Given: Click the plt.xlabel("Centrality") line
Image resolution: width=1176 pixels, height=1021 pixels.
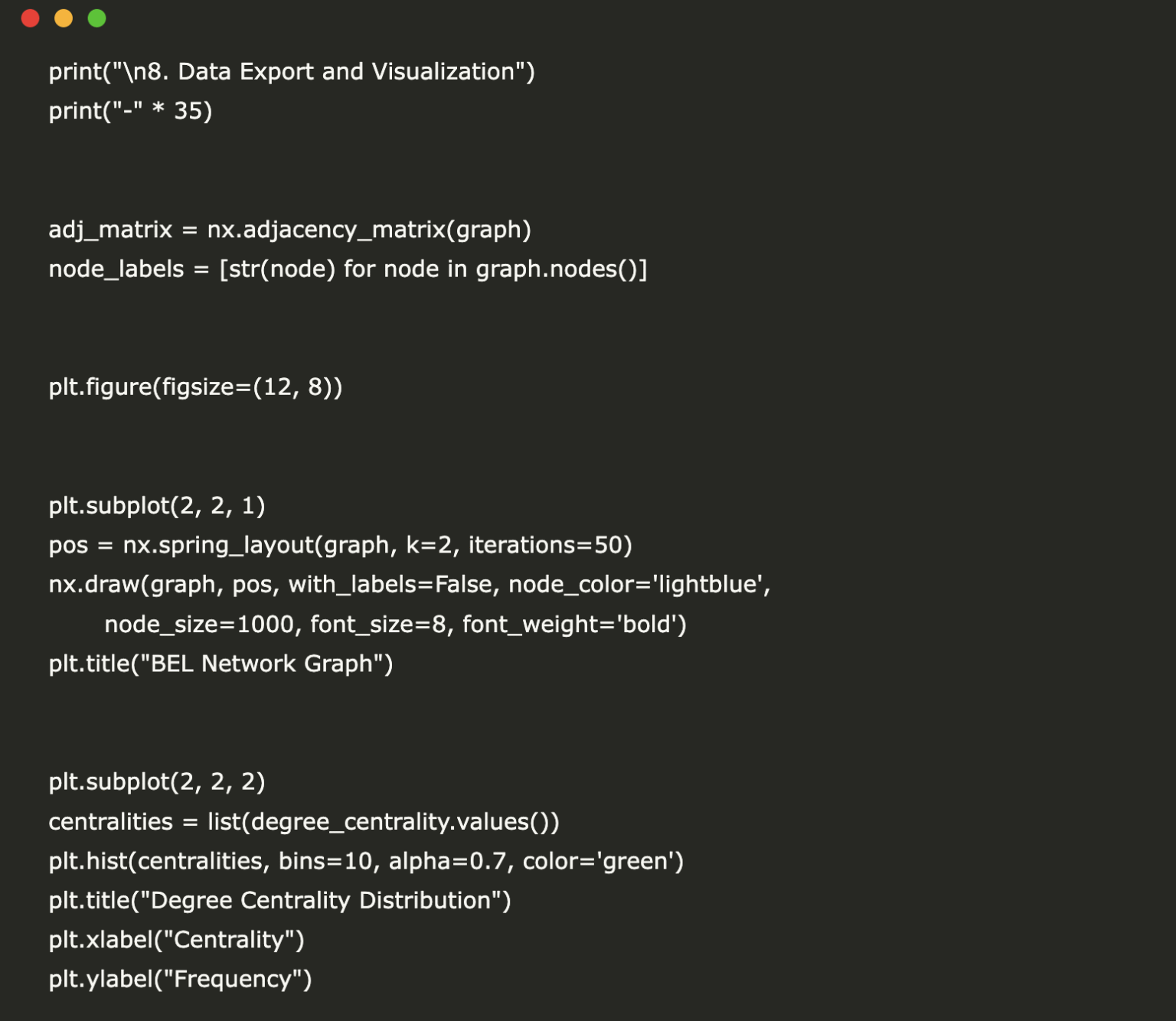Looking at the screenshot, I should (176, 940).
